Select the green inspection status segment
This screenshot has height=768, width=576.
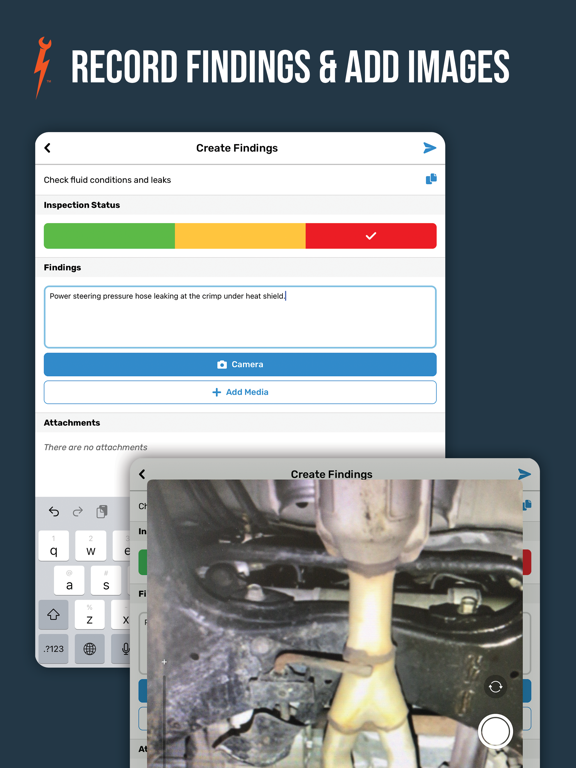(x=109, y=236)
